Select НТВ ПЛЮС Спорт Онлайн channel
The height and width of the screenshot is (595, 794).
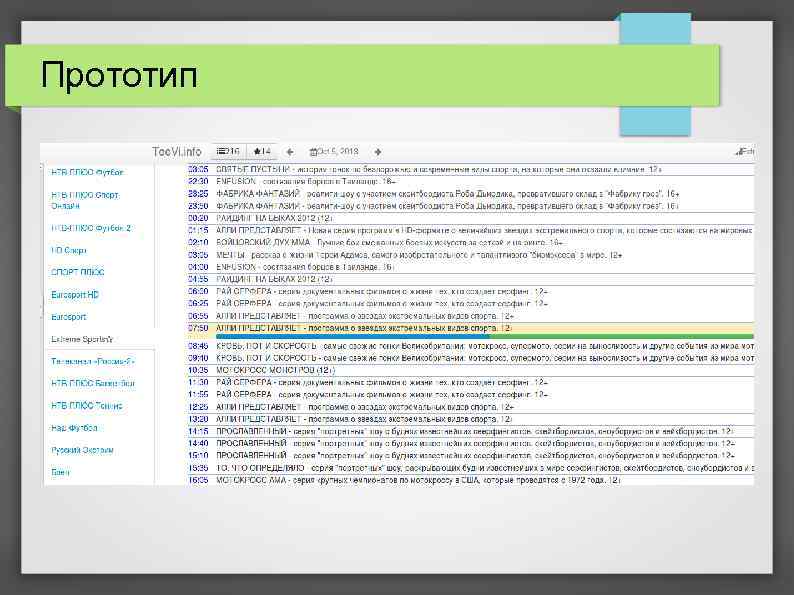85,200
